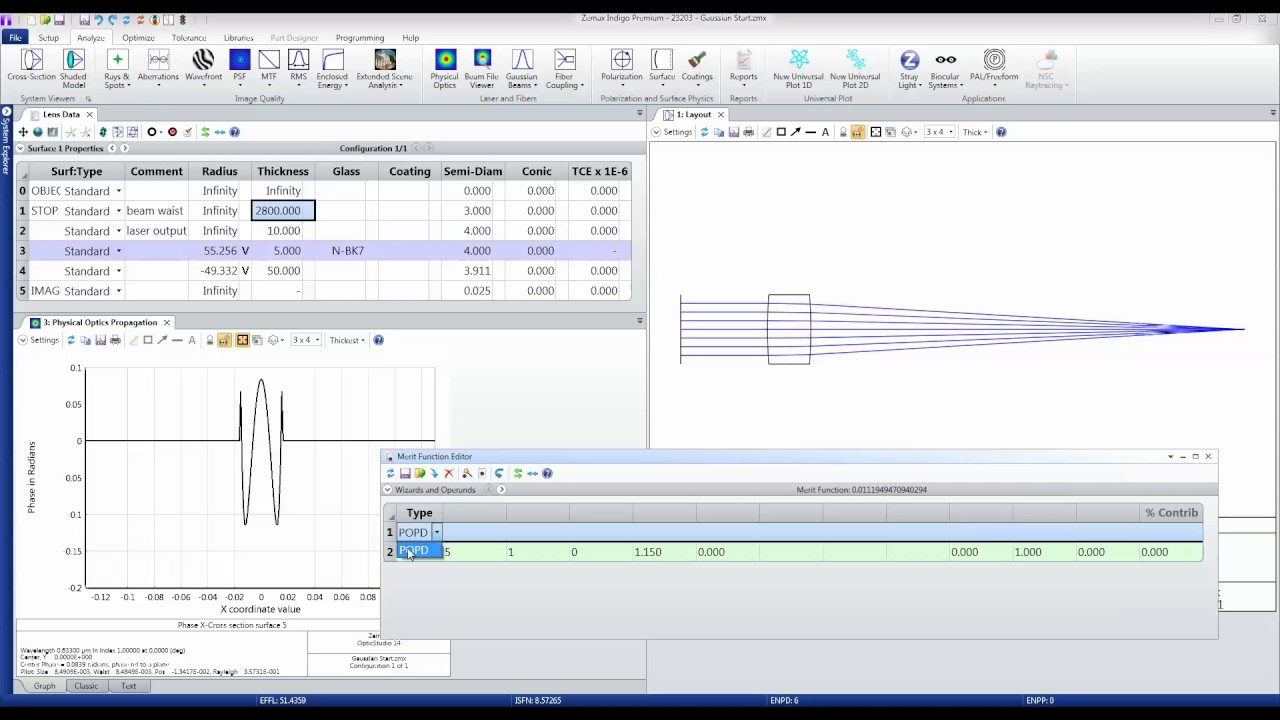Select text annotation tool in Layout toolbar
Screen dimensions: 1280x720
825,132
